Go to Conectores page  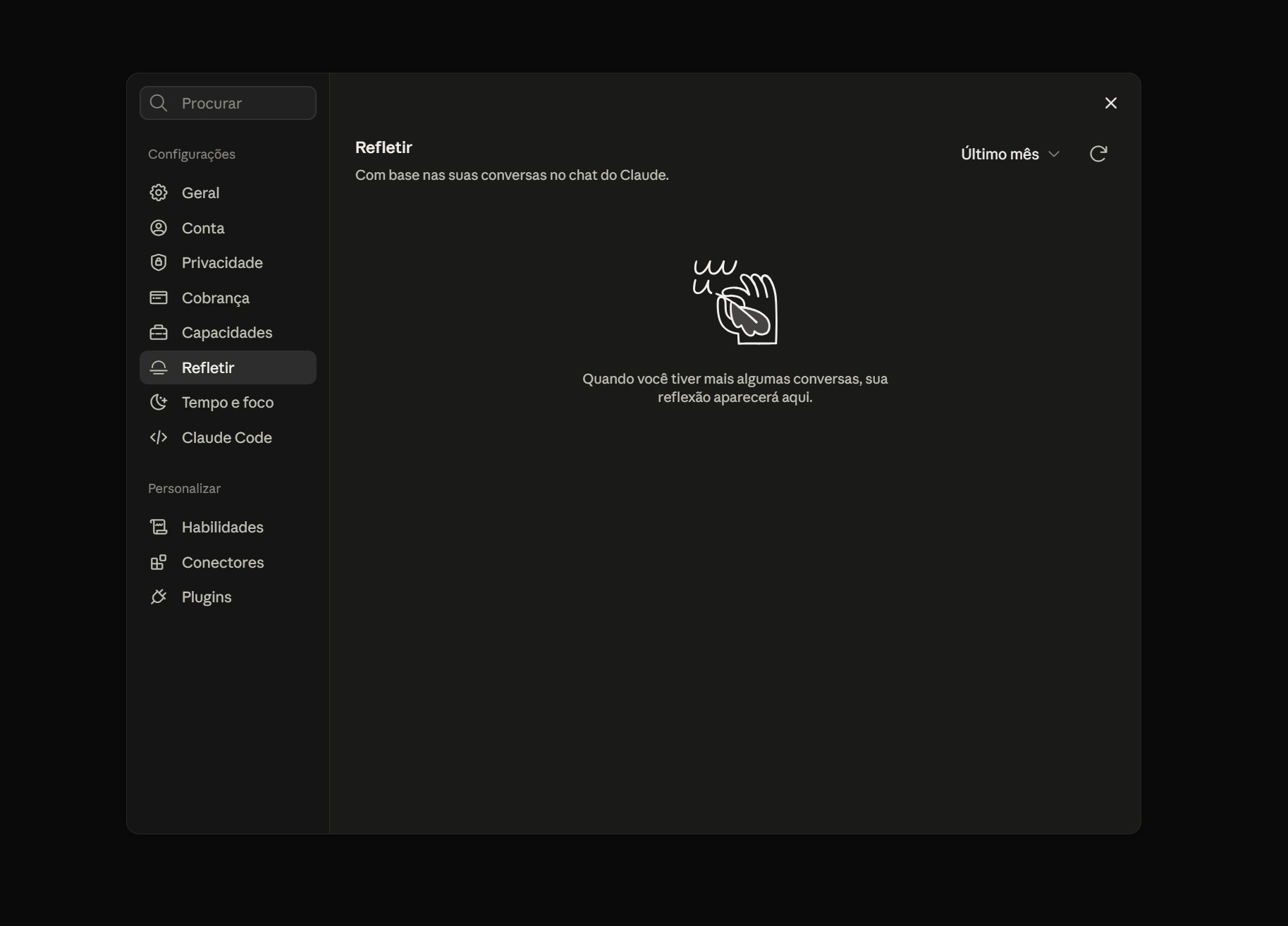pos(228,562)
